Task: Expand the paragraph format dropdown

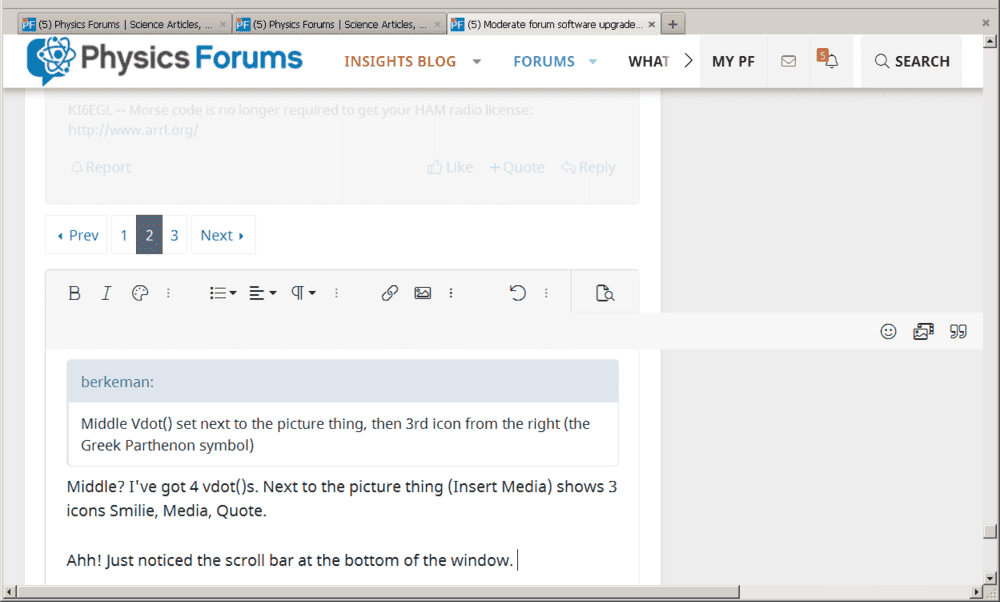Action: 303,293
